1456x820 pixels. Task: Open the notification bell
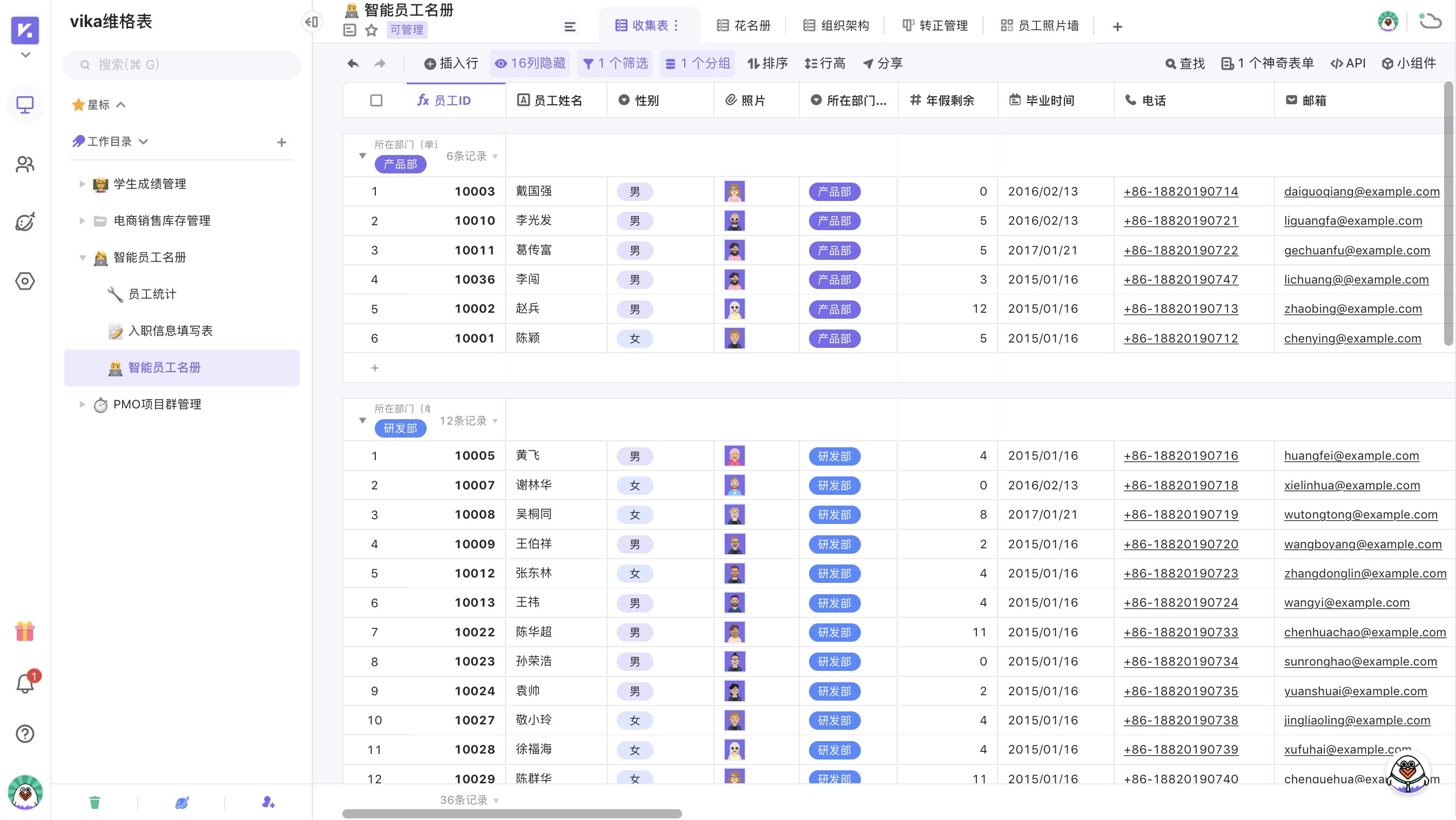25,683
